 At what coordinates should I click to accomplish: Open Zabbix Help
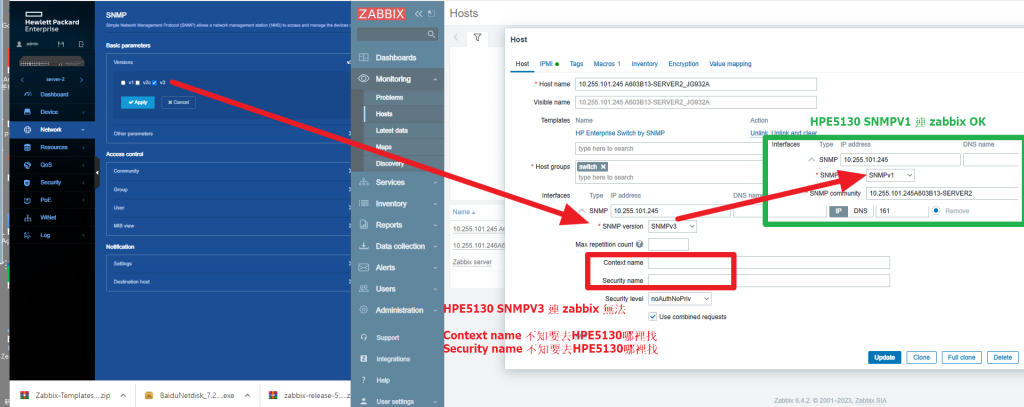coord(383,380)
